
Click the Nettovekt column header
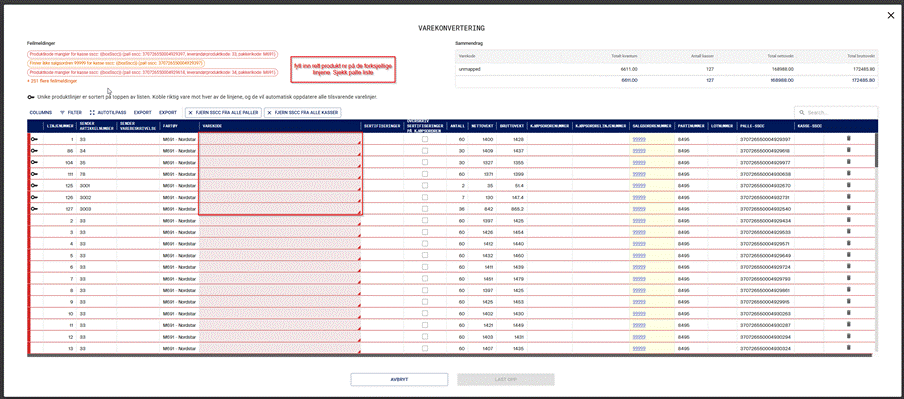pos(481,126)
